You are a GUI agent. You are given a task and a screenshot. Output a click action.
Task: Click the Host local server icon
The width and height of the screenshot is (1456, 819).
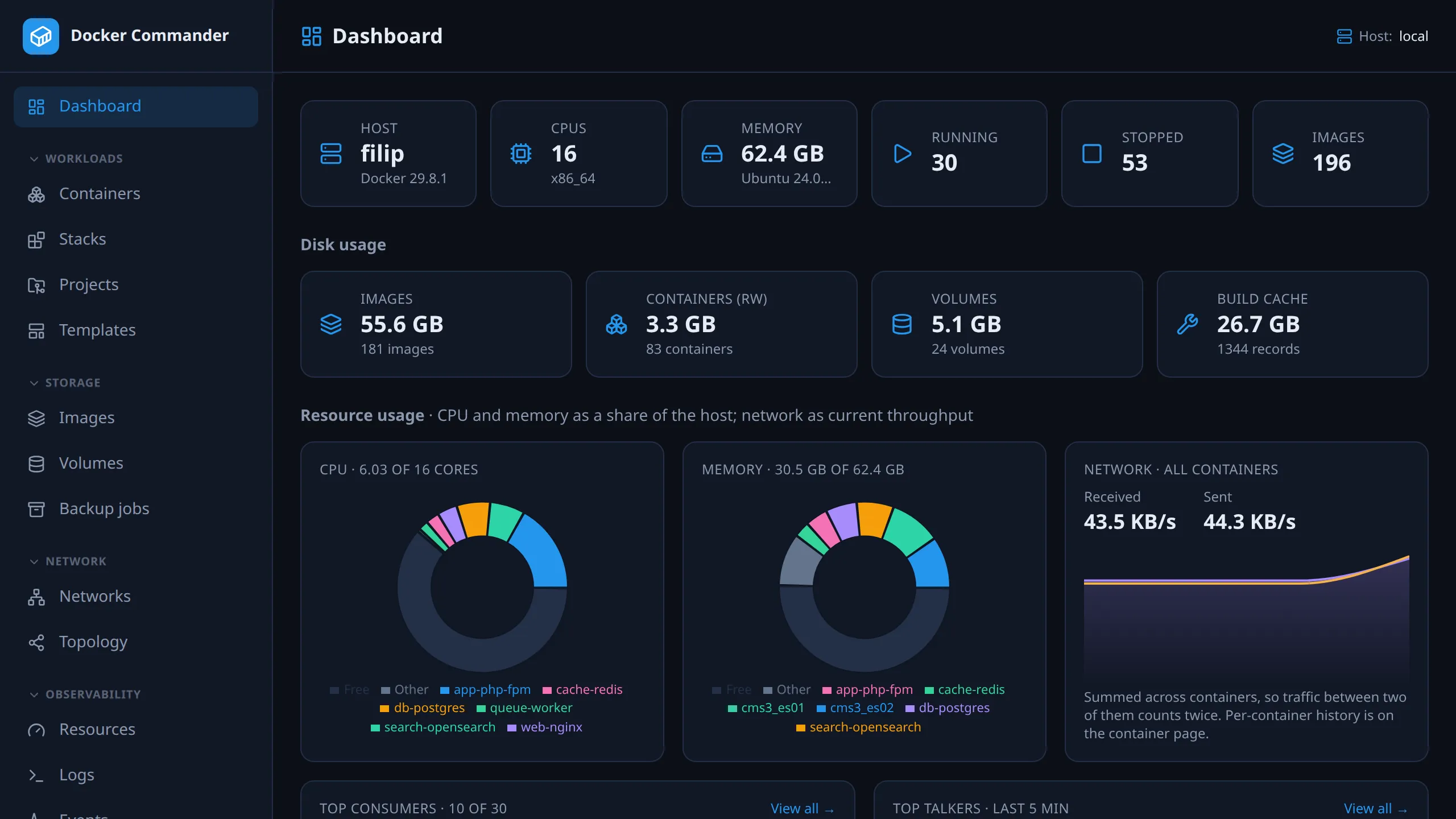1344,36
